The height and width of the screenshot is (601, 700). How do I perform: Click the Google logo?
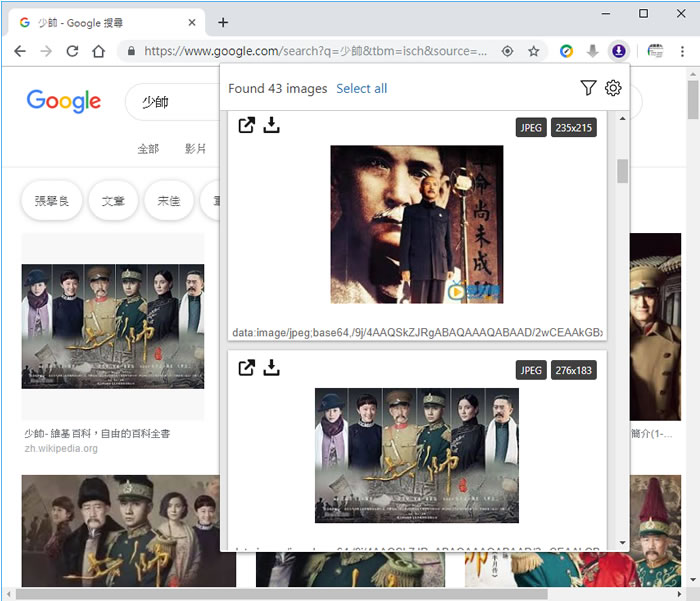tap(64, 101)
